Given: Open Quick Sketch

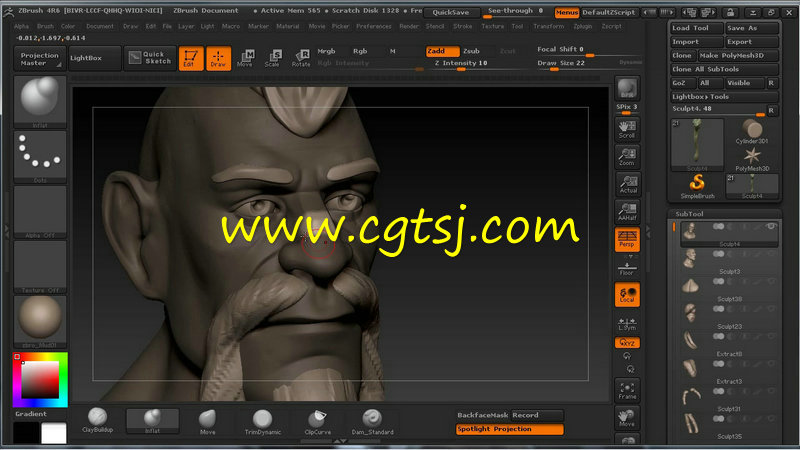Looking at the screenshot, I should (x=149, y=58).
